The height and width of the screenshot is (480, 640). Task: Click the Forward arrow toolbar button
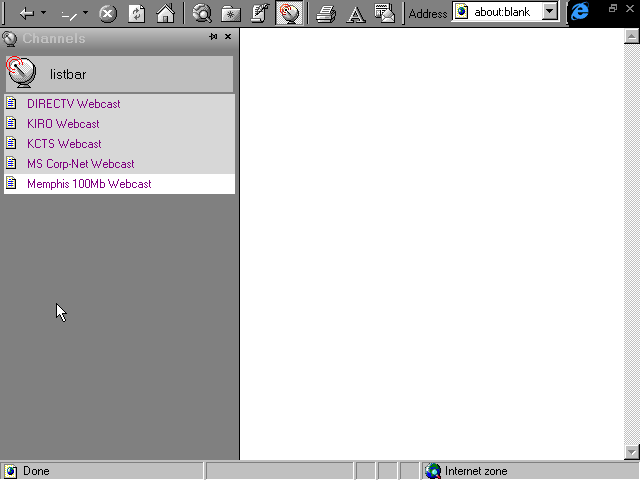(x=69, y=15)
